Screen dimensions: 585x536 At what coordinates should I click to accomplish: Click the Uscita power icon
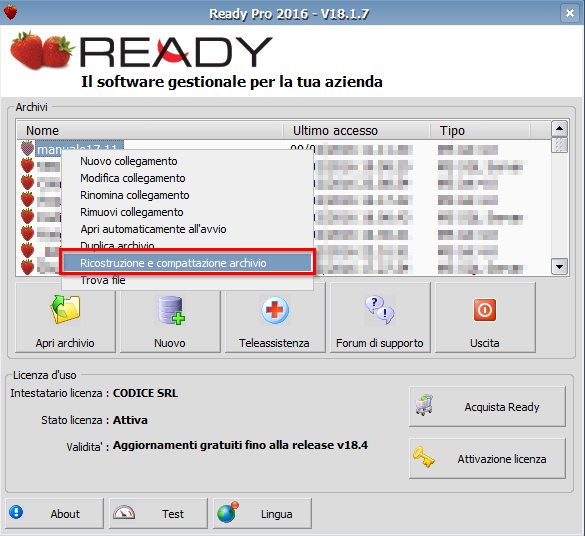[485, 310]
